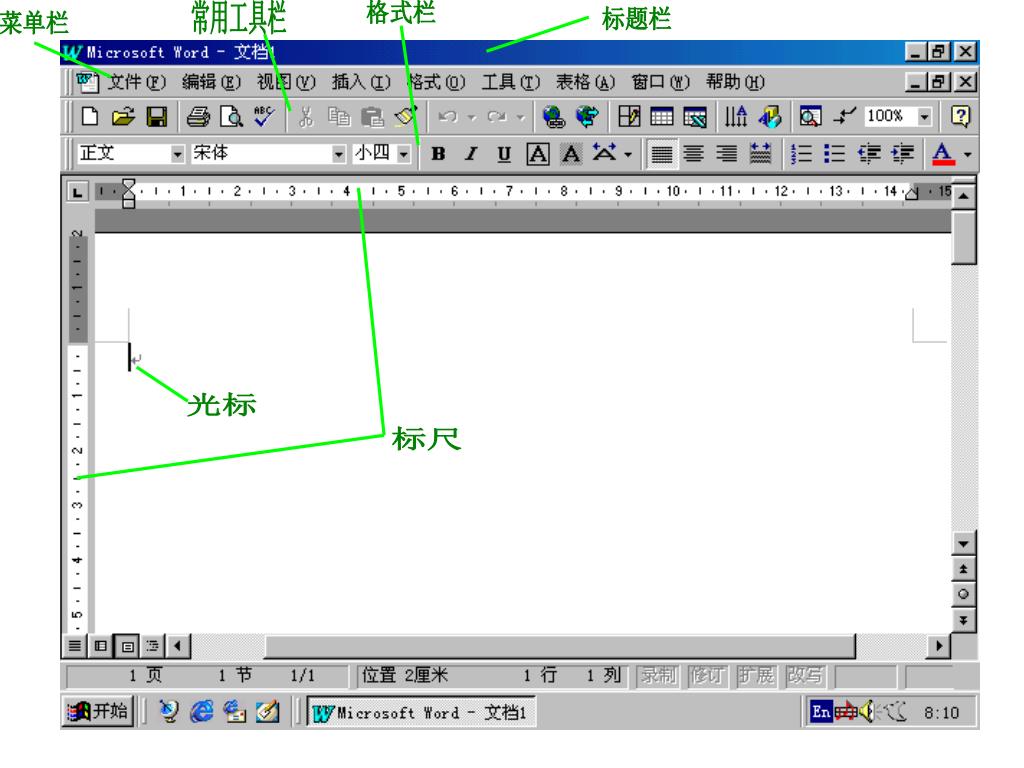The image size is (1024, 768).
Task: Open Tables and Borders tool
Action: (629, 117)
